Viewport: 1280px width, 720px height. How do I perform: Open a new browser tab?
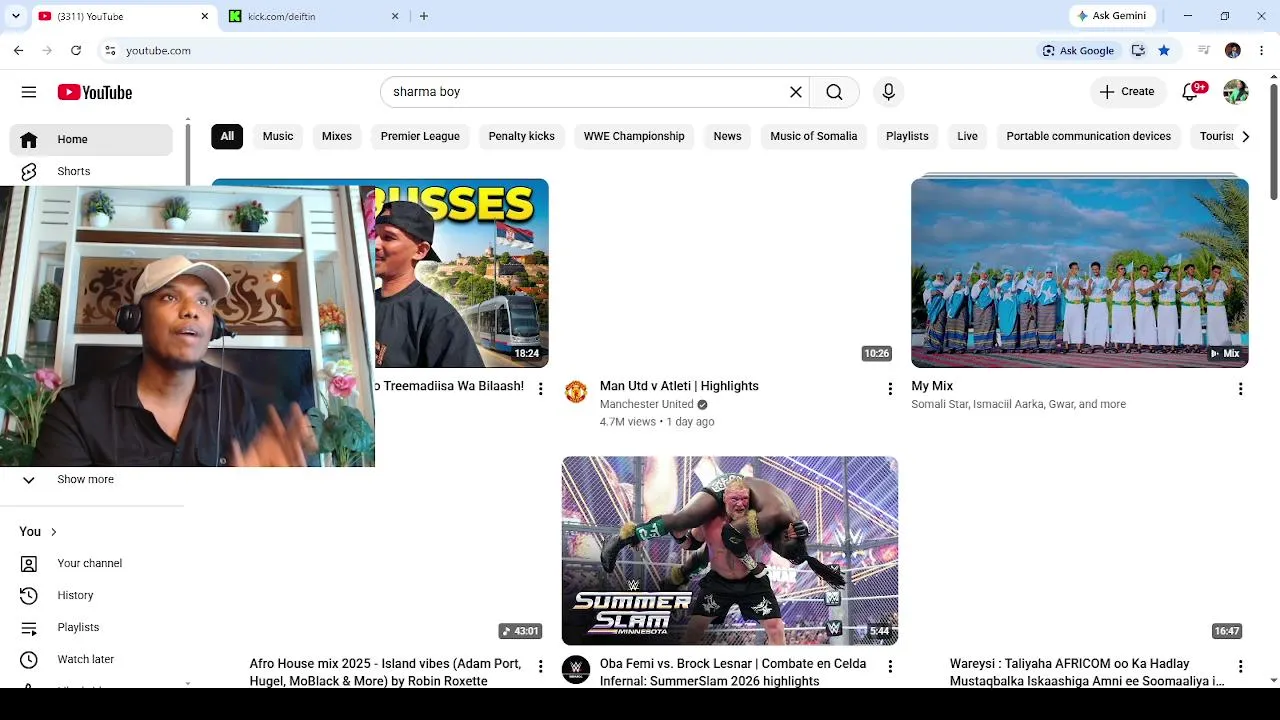[424, 16]
